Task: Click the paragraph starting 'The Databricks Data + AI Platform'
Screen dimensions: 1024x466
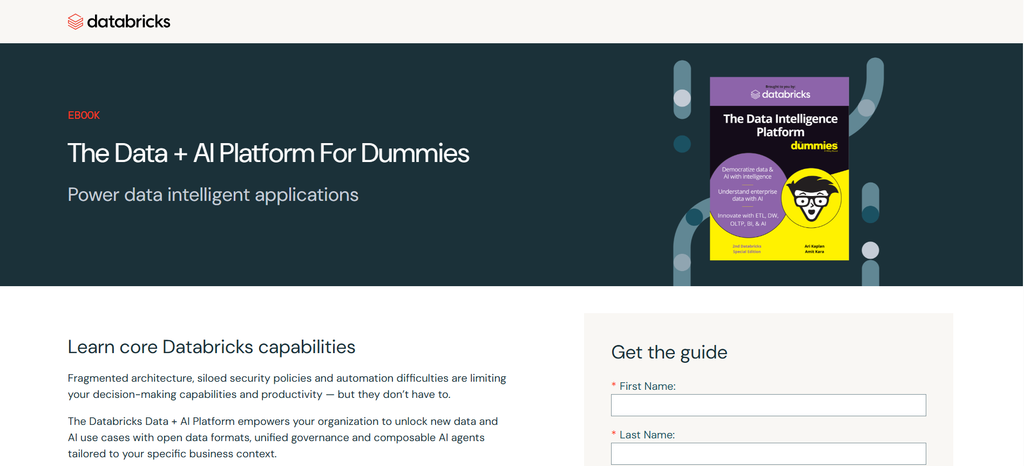Action: click(x=283, y=437)
